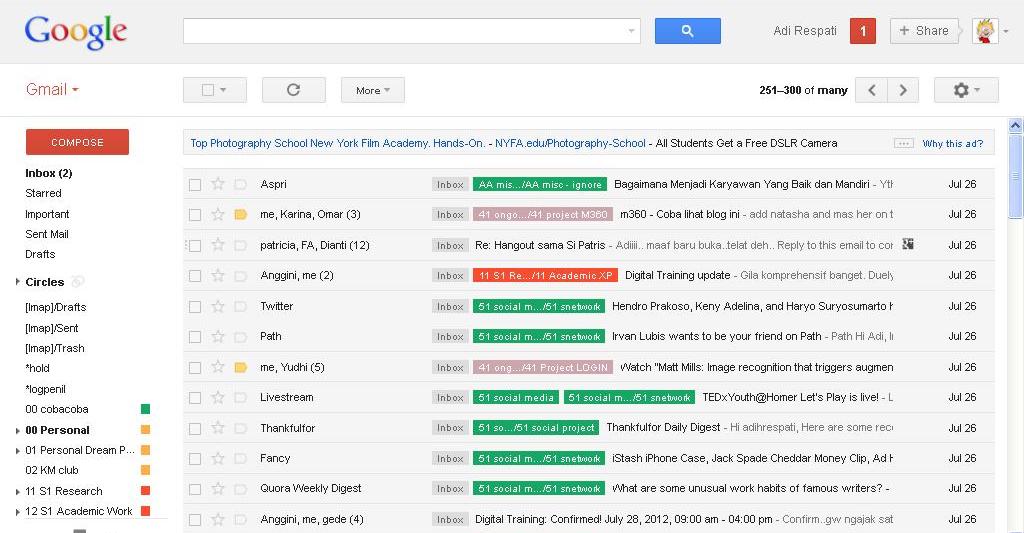Toggle importance marker on me, Karina, Omar email
The height and width of the screenshot is (533, 1024).
240,214
